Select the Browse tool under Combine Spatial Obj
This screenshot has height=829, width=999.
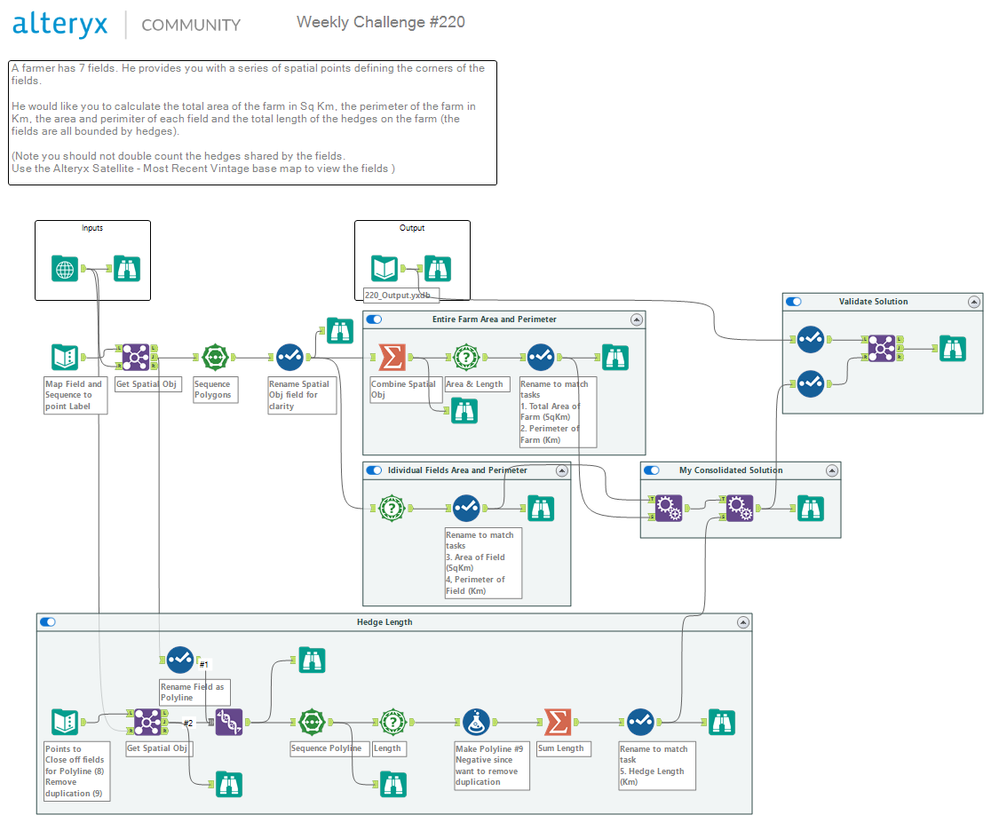[x=464, y=411]
